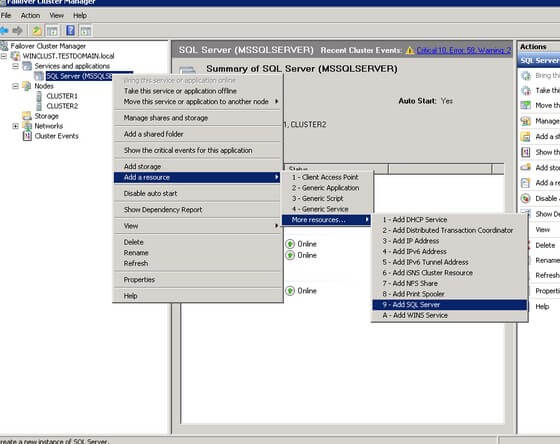Click the CLUSTER1 server icon
560x444 pixels.
tap(39, 96)
